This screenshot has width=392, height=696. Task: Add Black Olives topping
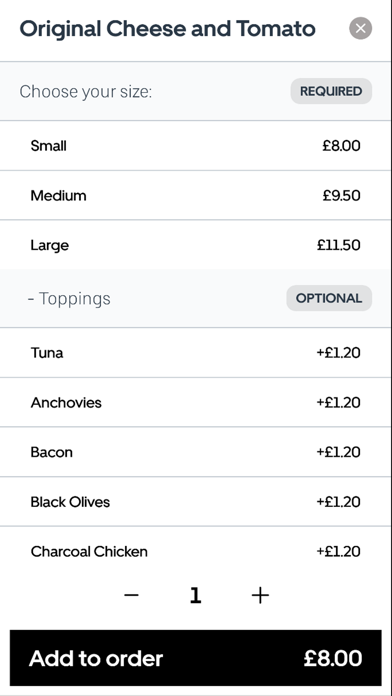(x=195, y=502)
